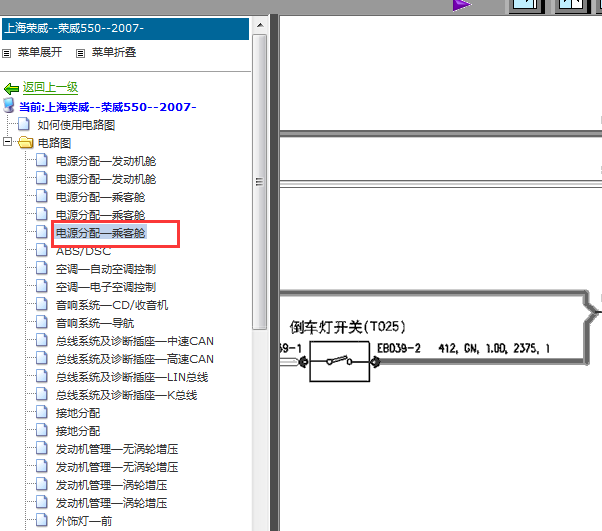Click page icon beside 总线系统及诊断插座—LIN总线

pos(42,377)
